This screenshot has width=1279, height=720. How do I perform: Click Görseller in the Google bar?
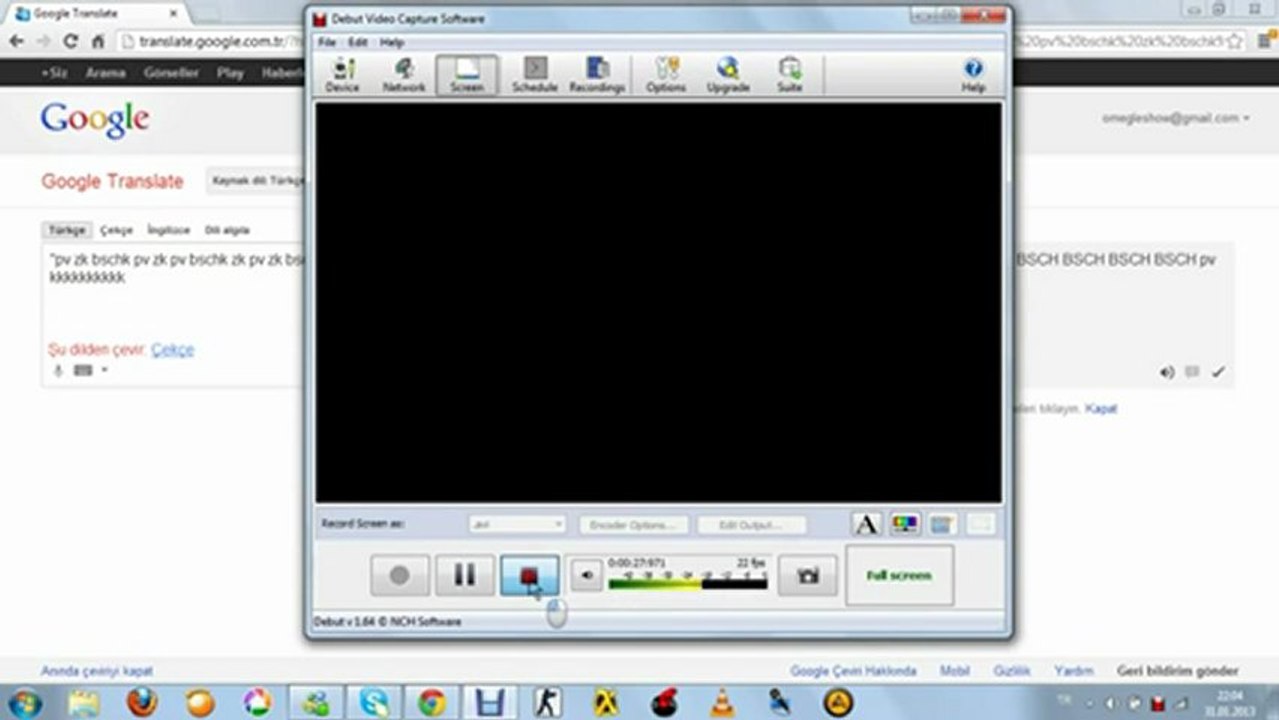click(x=171, y=73)
